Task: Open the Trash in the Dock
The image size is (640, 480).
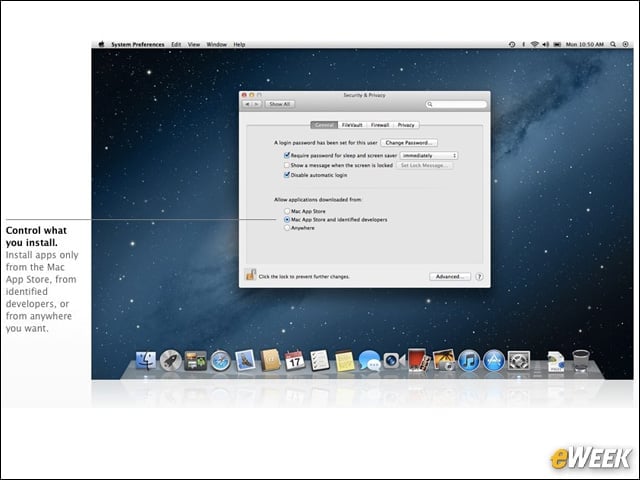Action: pos(581,361)
